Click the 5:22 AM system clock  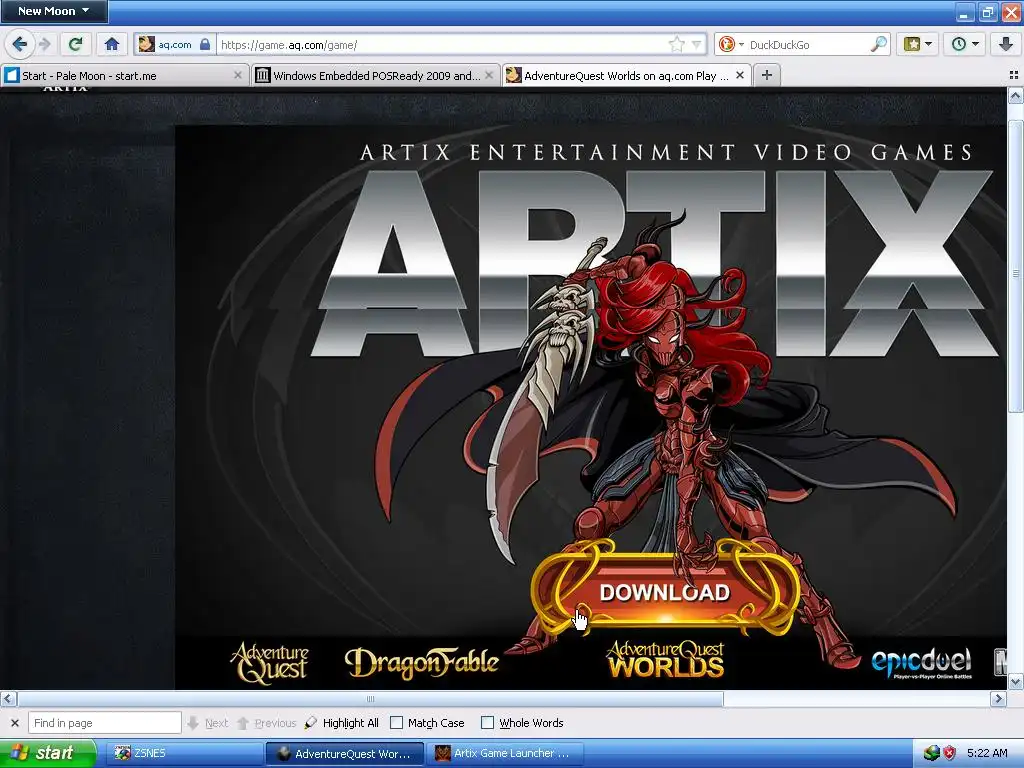[987, 753]
